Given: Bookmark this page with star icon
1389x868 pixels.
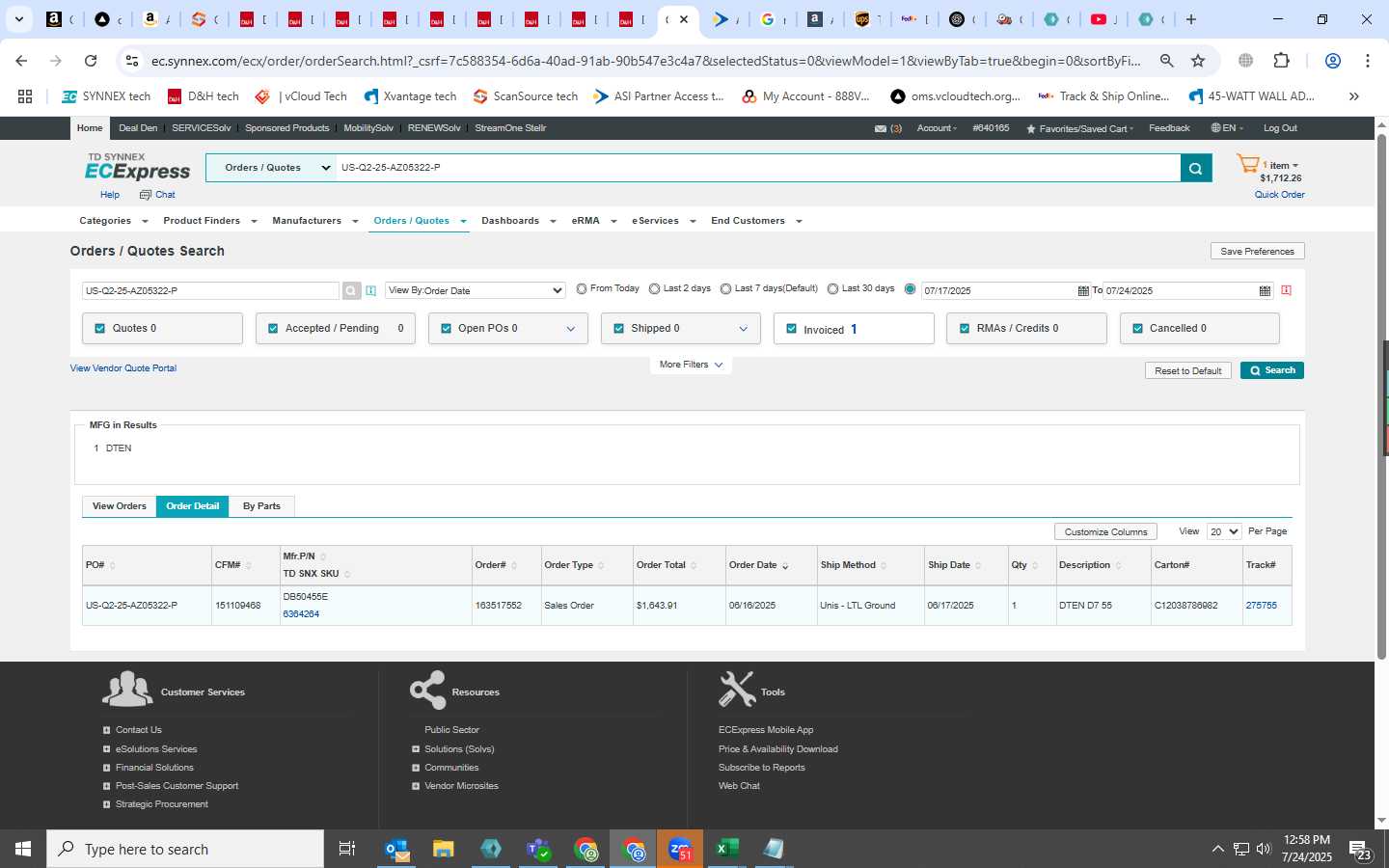Looking at the screenshot, I should click(x=1198, y=61).
